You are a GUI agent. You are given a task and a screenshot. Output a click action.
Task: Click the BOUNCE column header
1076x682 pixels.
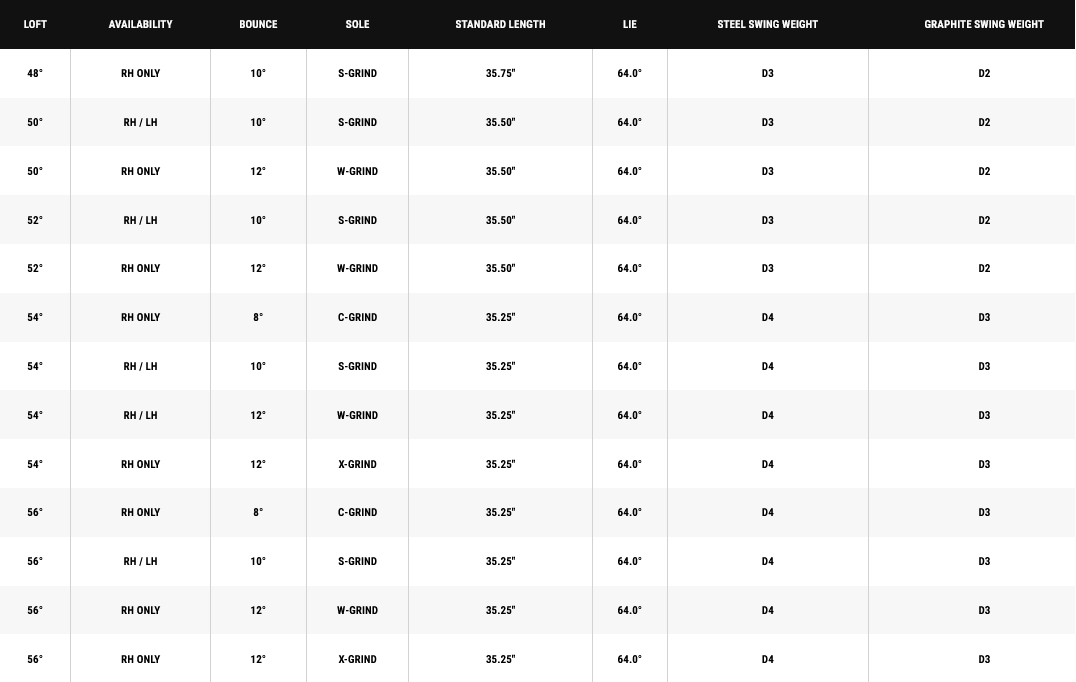(x=258, y=24)
